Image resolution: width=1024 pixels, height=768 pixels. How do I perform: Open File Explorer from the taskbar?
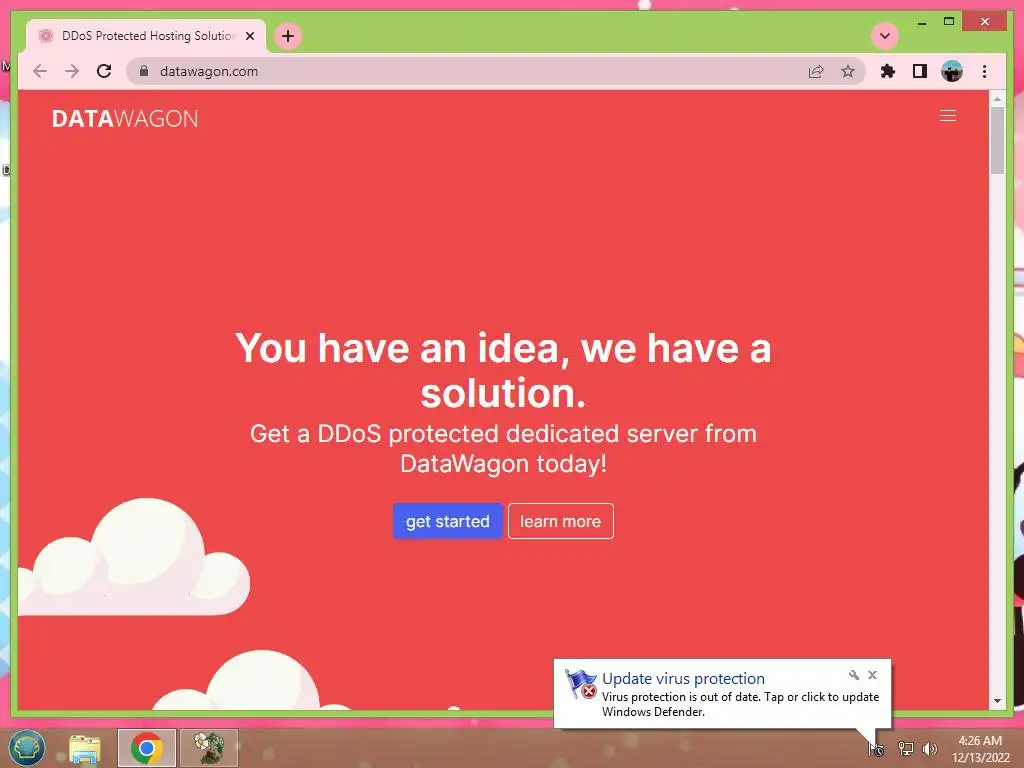tap(85, 748)
